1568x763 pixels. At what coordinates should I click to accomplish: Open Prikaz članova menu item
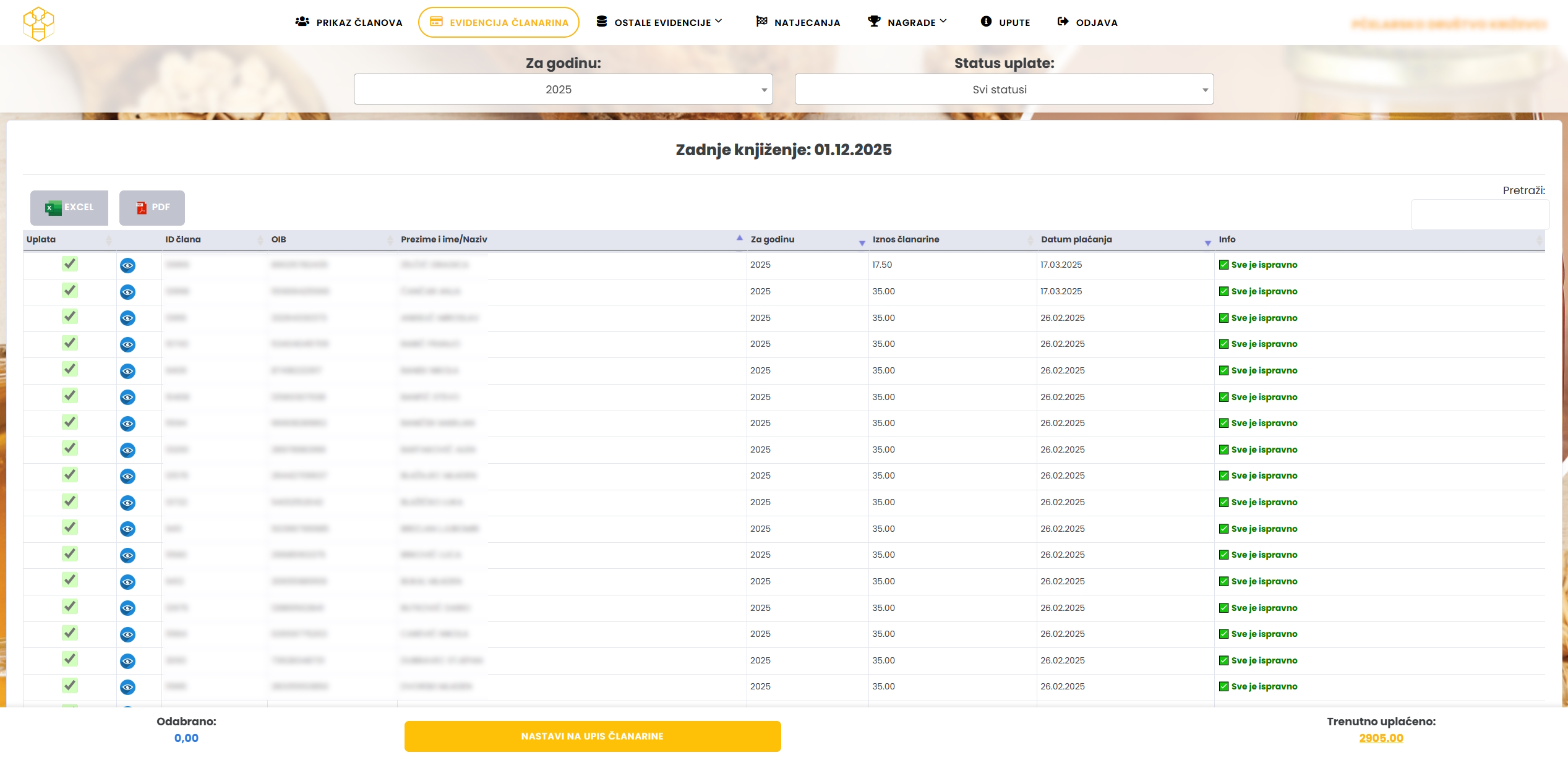click(x=349, y=22)
